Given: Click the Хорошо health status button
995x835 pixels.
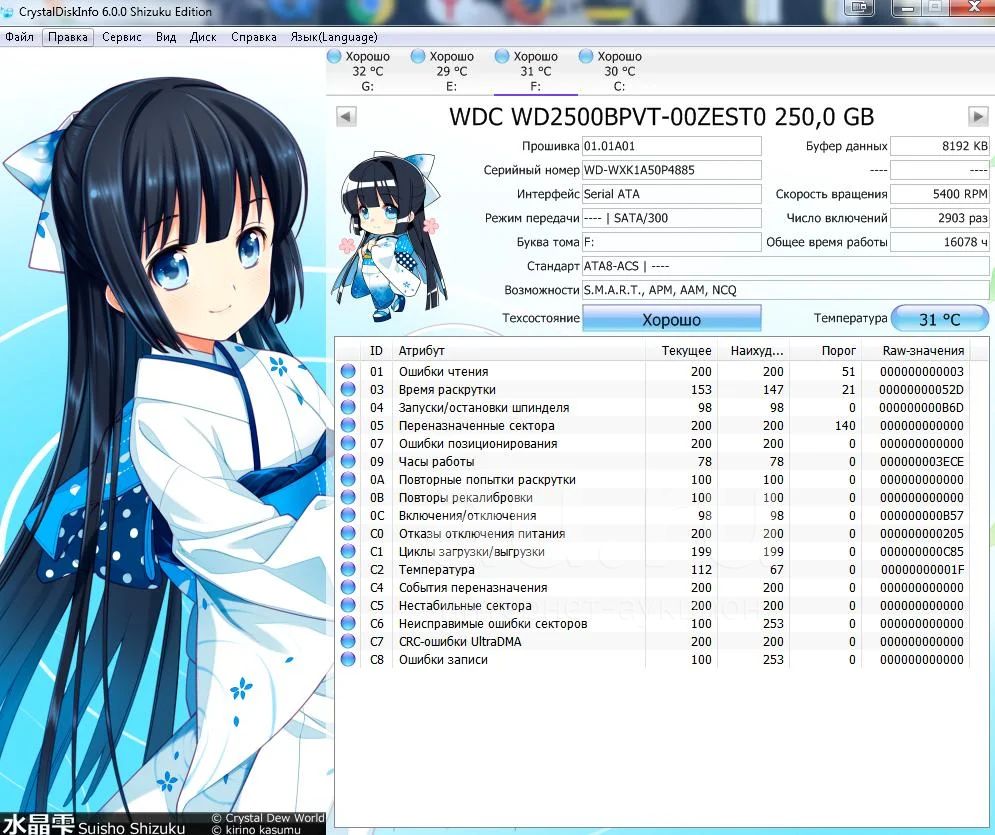Looking at the screenshot, I should (x=671, y=319).
